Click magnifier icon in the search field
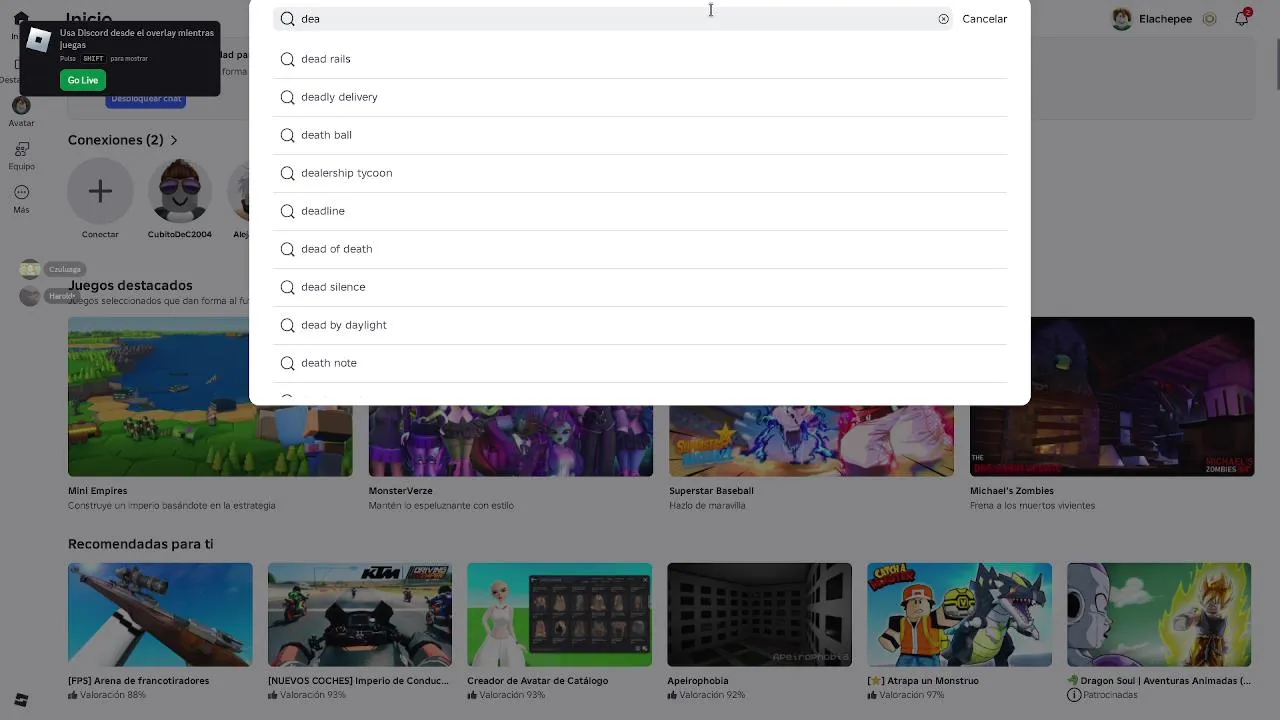The height and width of the screenshot is (720, 1280). (x=287, y=19)
